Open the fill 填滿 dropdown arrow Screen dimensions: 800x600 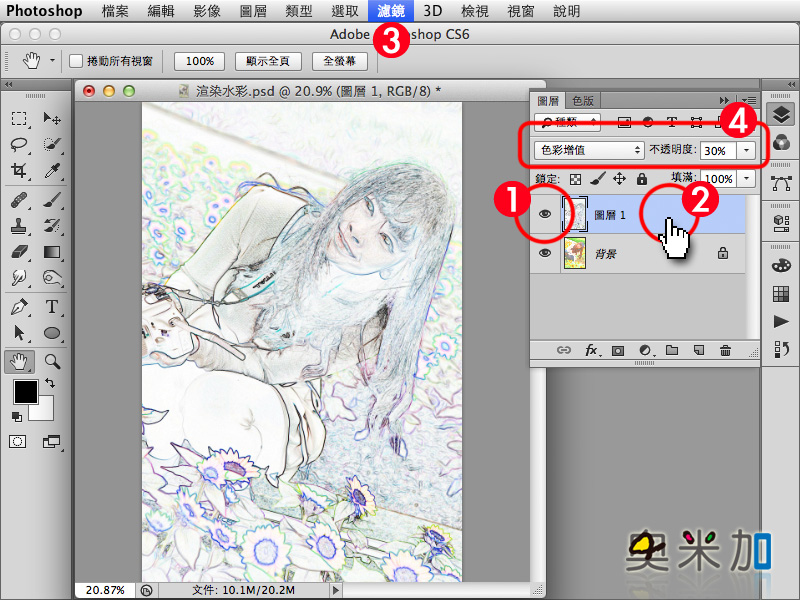click(x=746, y=179)
